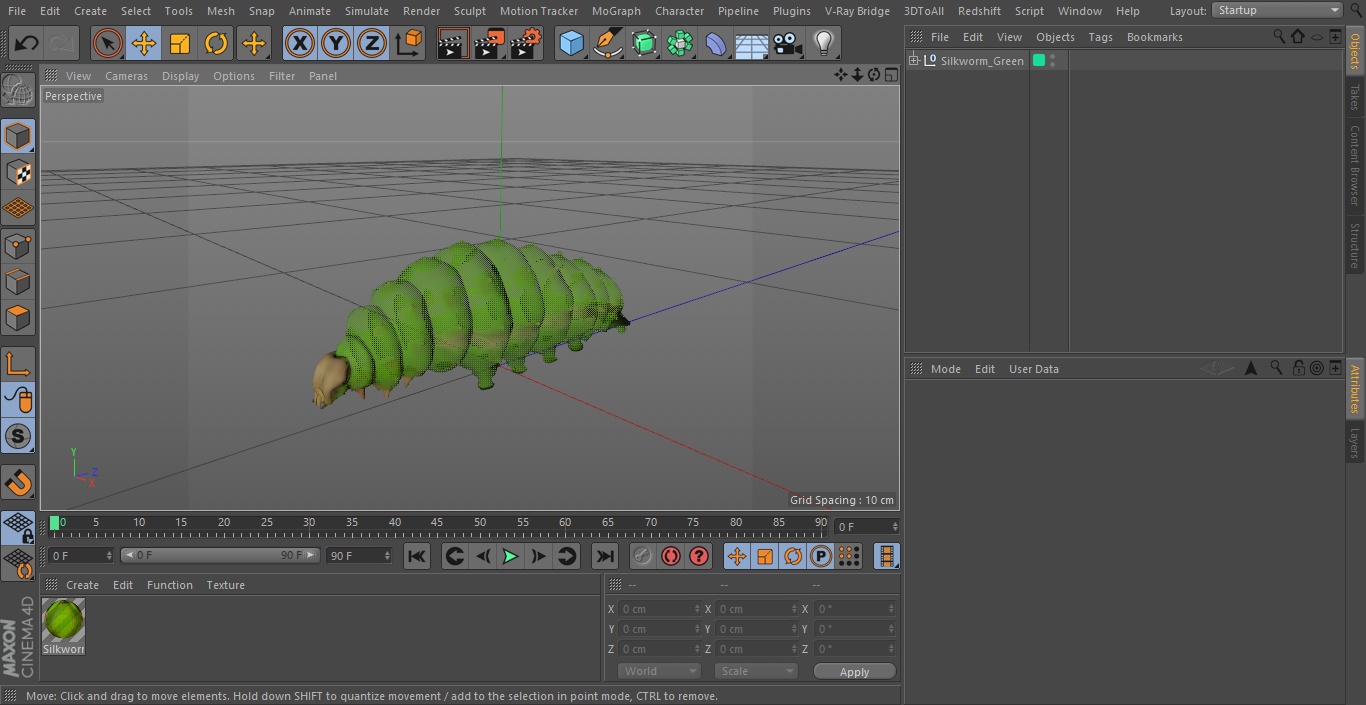Image resolution: width=1366 pixels, height=705 pixels.
Task: Open the Layout dropdown
Action: tap(1277, 10)
